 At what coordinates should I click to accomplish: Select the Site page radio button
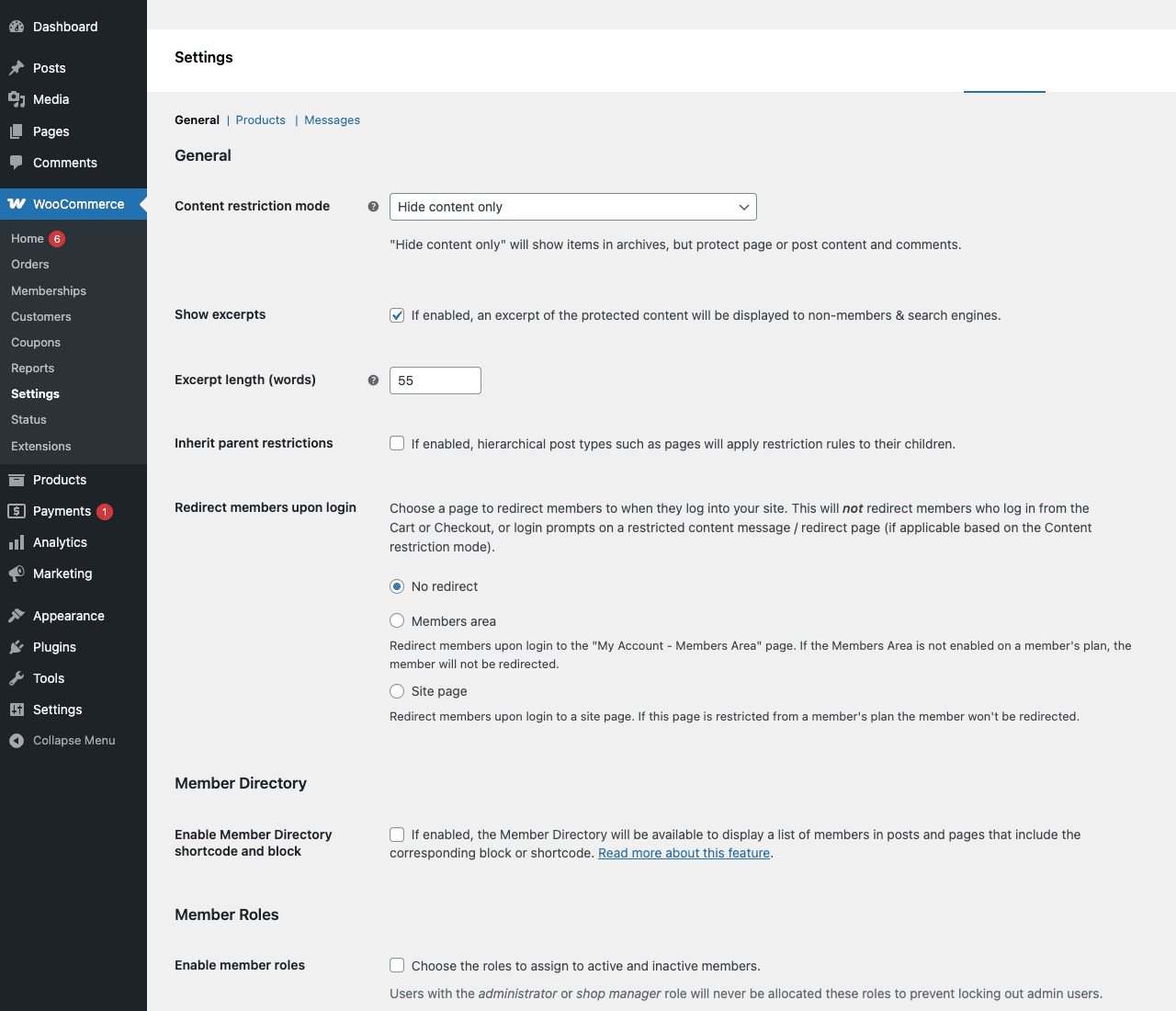(x=397, y=691)
